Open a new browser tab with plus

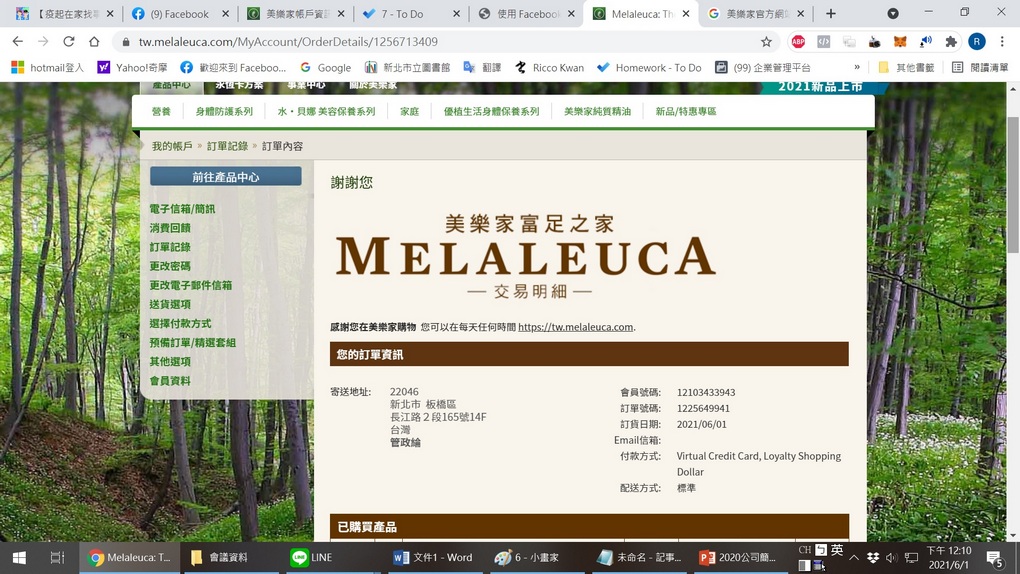tap(831, 14)
